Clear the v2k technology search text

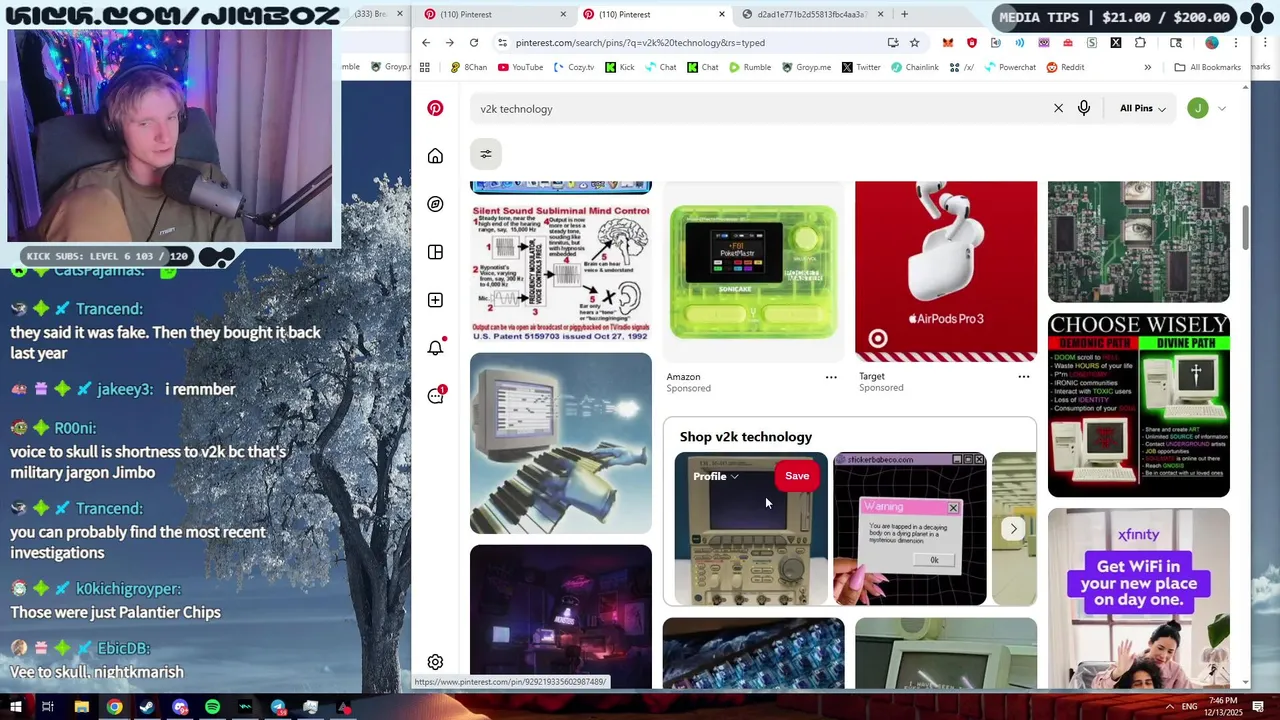[1058, 108]
